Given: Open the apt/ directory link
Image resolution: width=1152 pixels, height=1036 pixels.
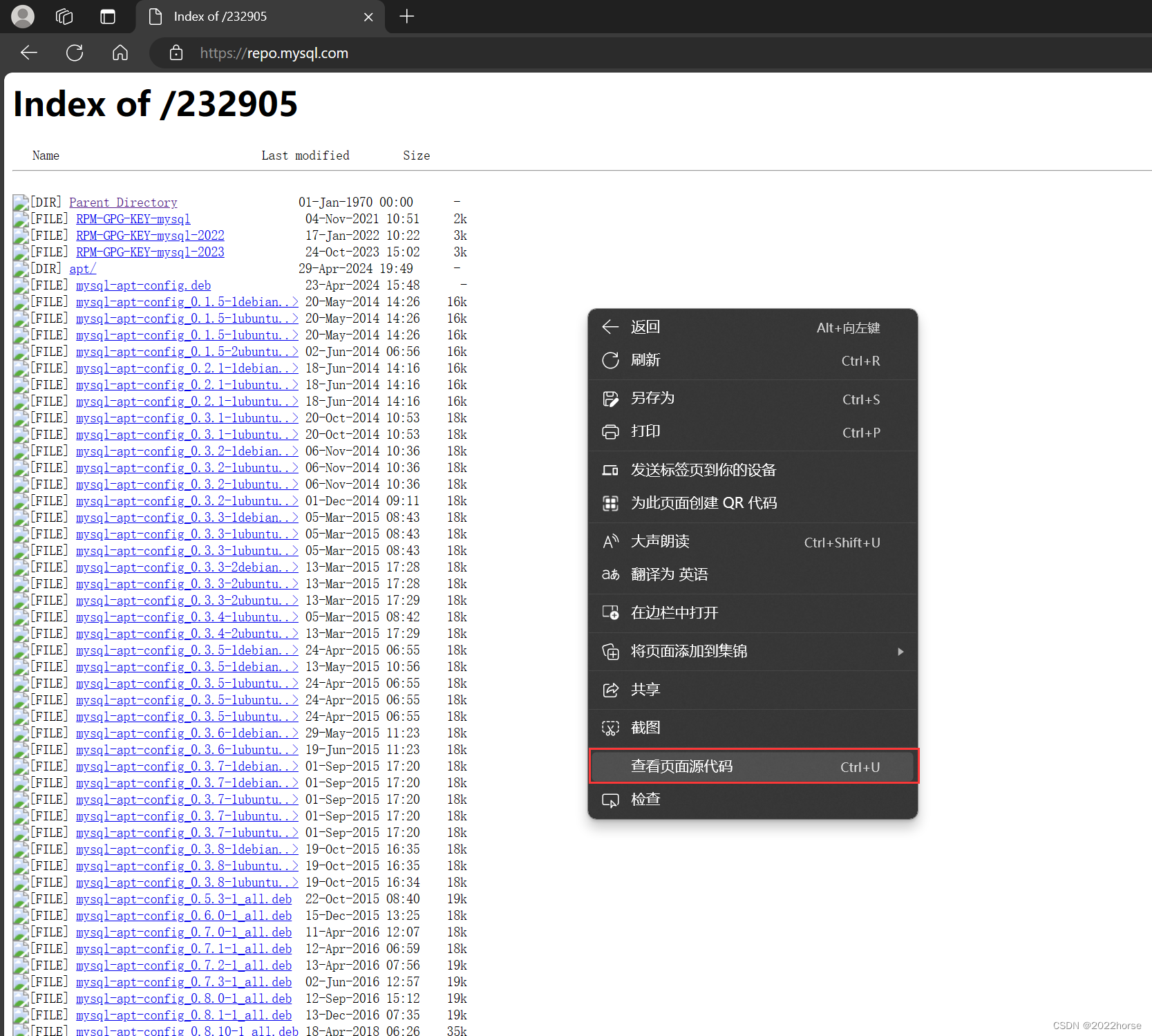Looking at the screenshot, I should [x=82, y=269].
